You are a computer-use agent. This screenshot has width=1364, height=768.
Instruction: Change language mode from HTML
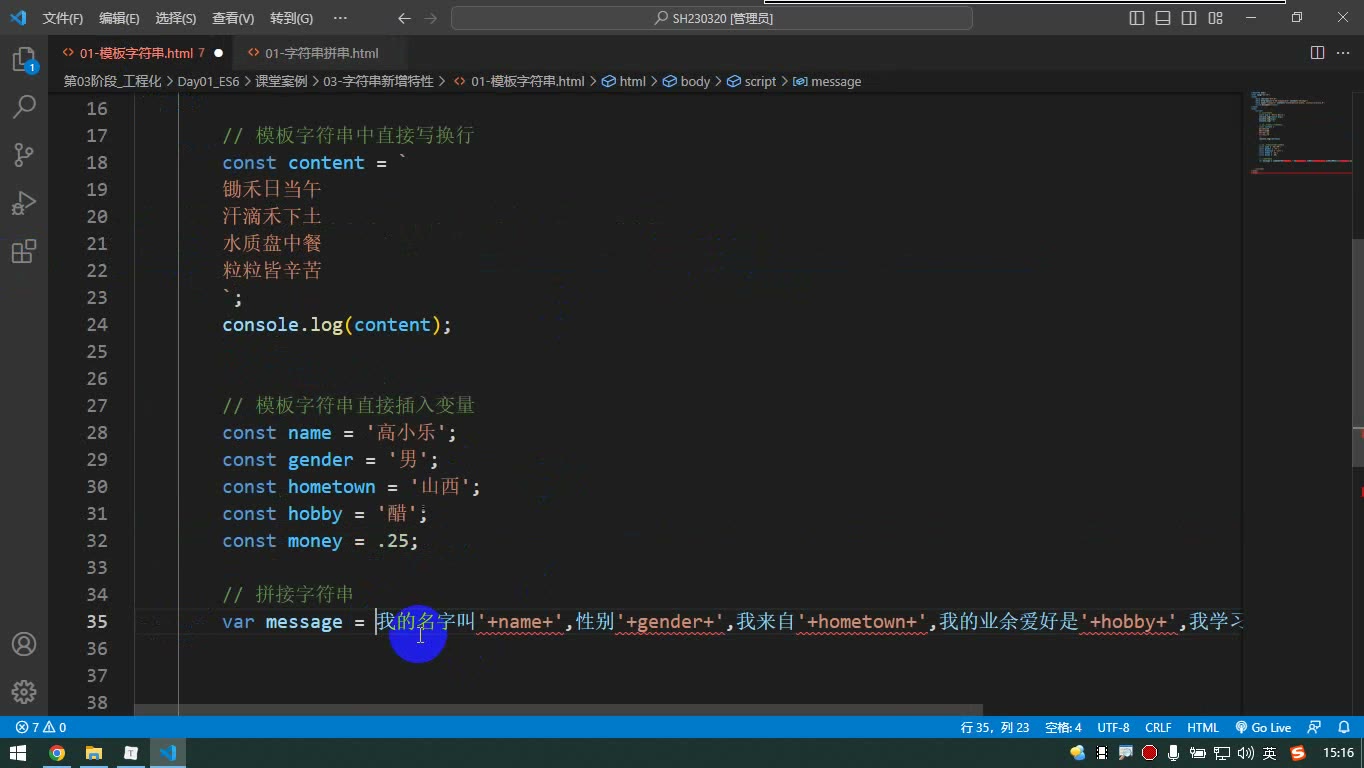point(1203,728)
